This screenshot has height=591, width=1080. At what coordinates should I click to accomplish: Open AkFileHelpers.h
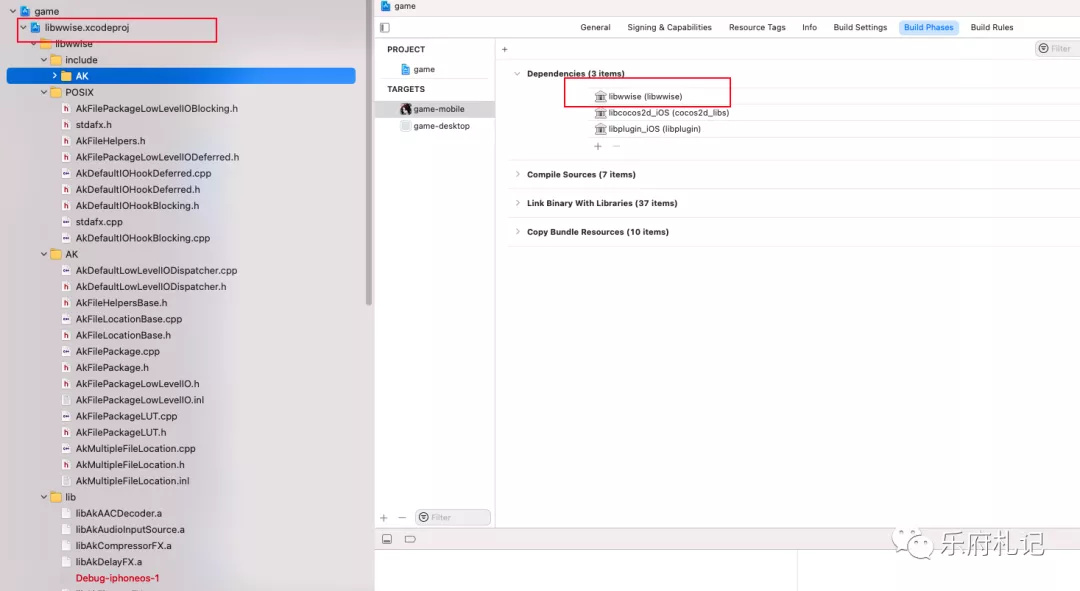coord(110,141)
